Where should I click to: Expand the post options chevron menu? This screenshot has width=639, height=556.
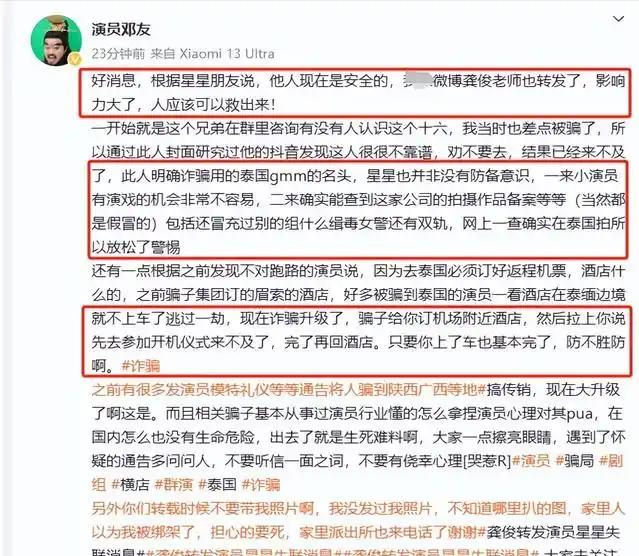619,19
